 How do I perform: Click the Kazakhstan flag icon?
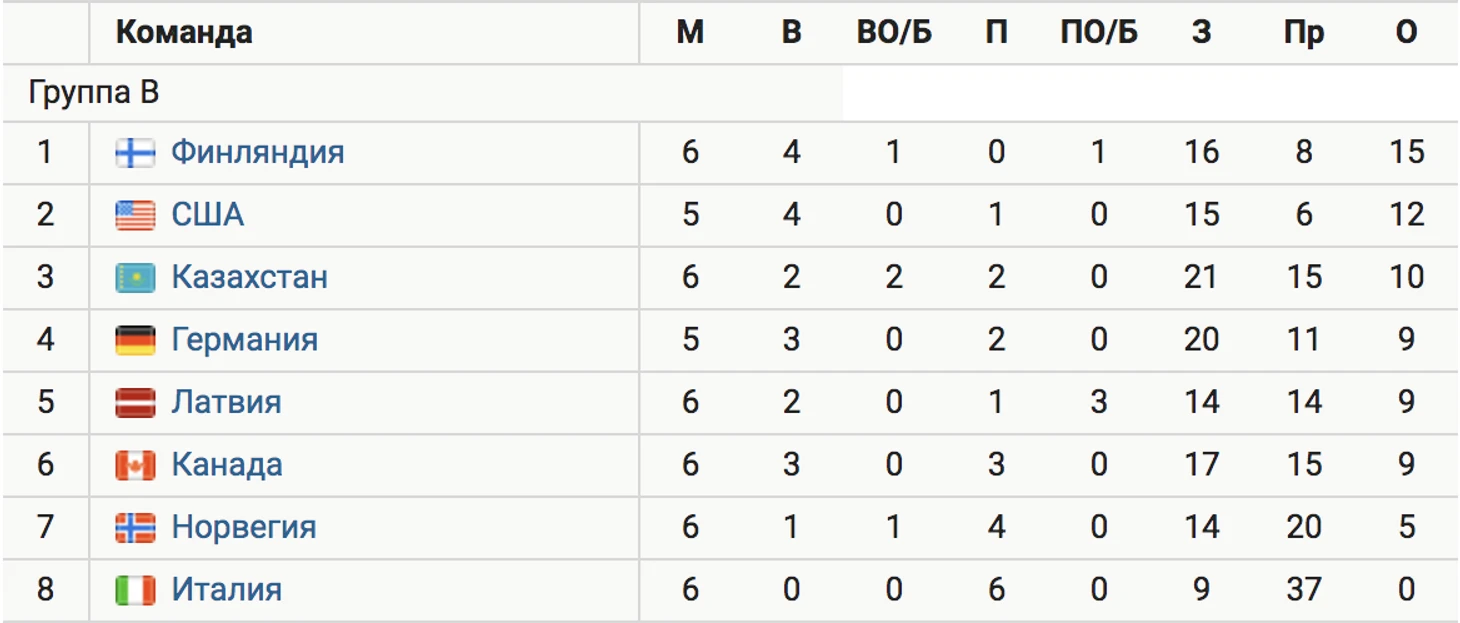click(x=135, y=277)
